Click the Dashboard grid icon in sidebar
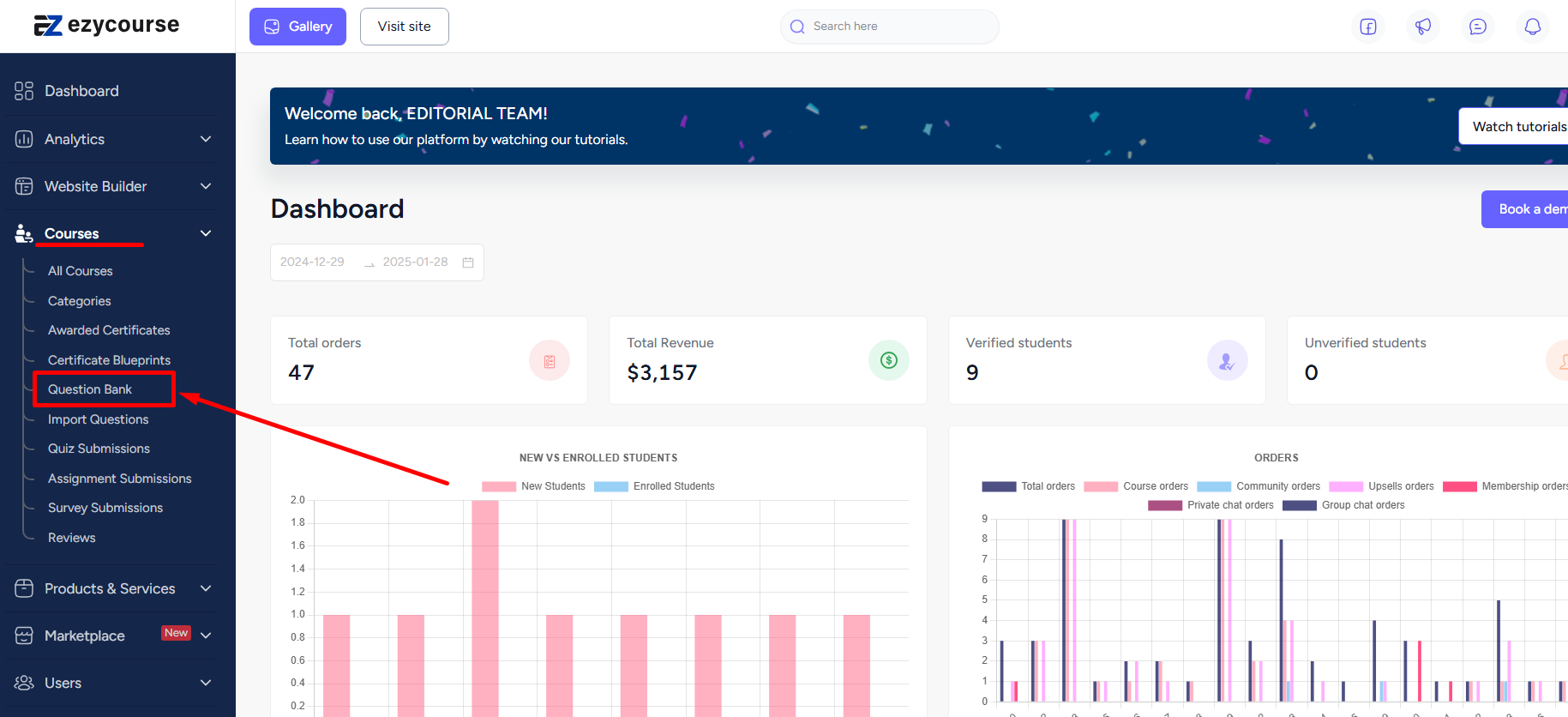Viewport: 1568px width, 717px height. pos(24,91)
